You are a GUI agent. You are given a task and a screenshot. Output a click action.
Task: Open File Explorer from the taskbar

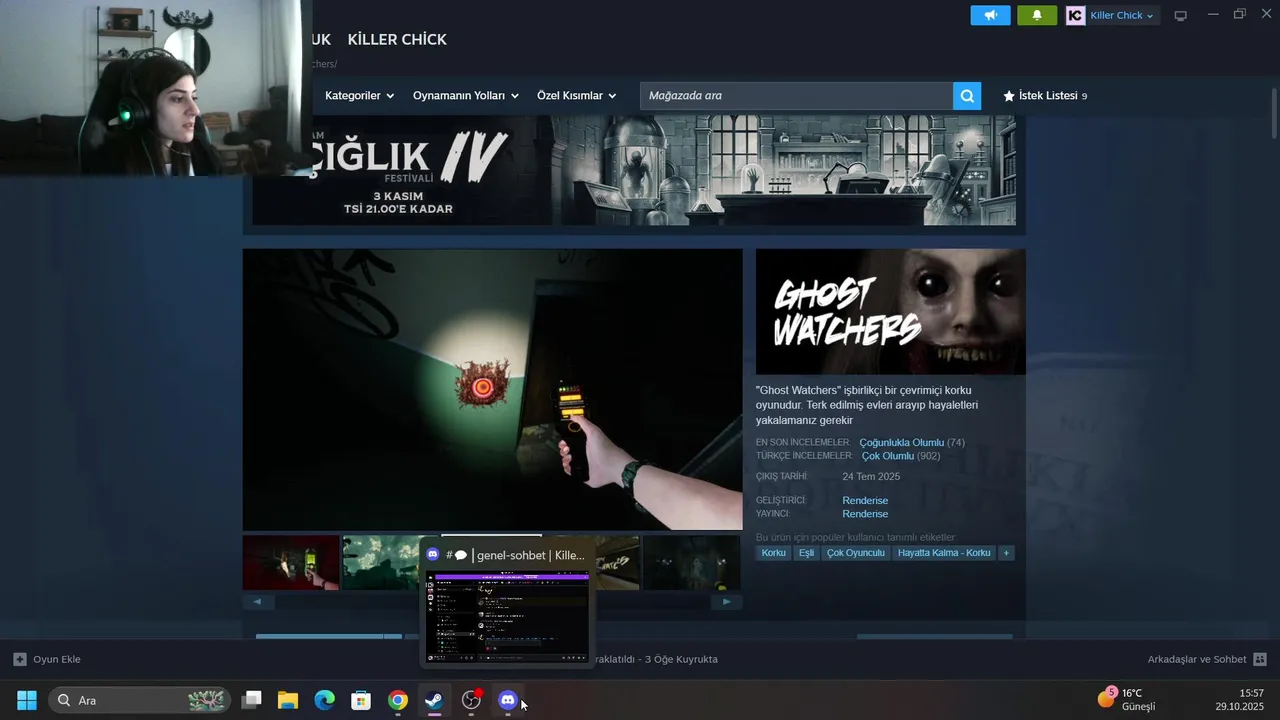(x=288, y=700)
